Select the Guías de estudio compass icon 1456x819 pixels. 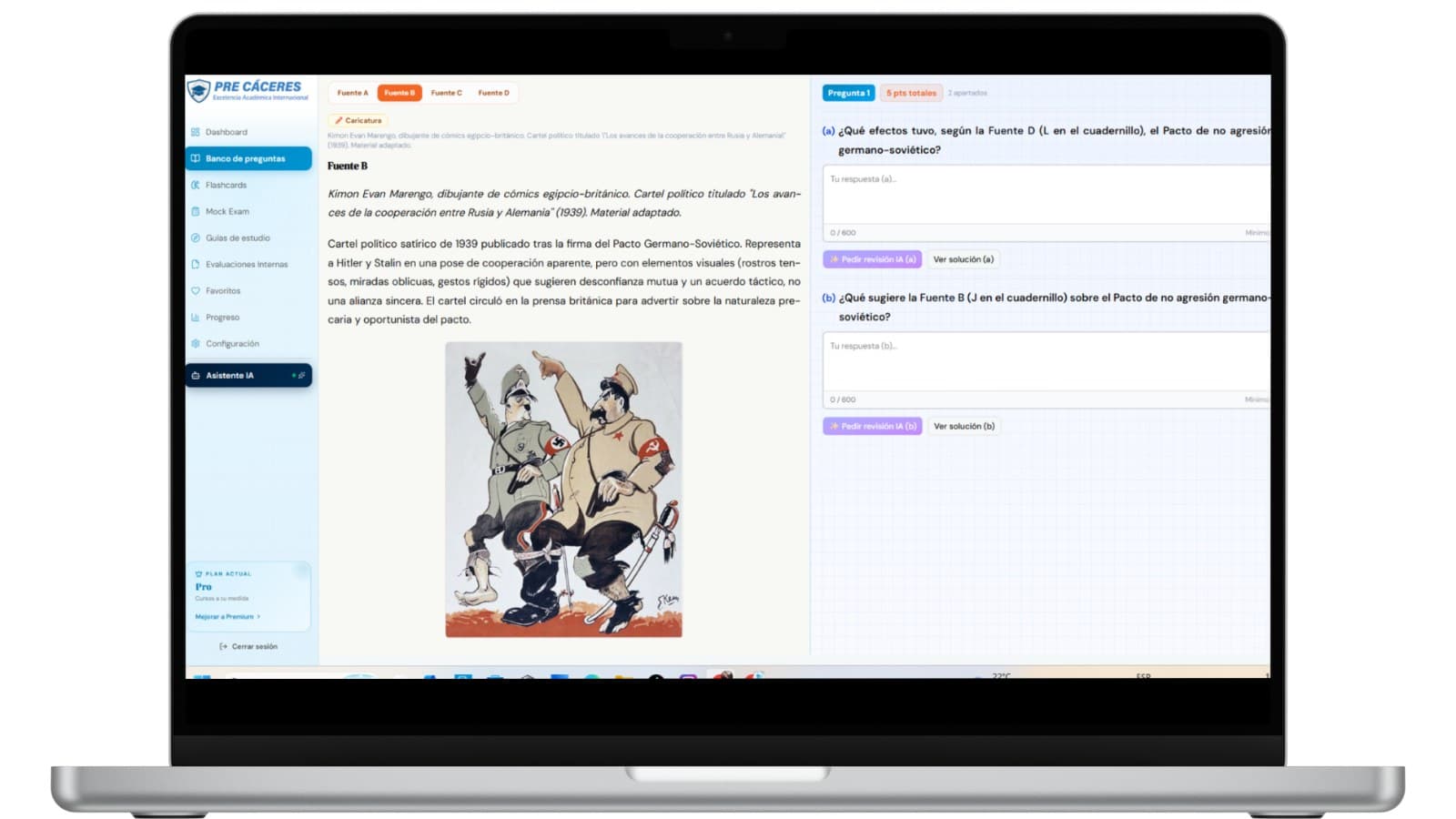tap(196, 238)
